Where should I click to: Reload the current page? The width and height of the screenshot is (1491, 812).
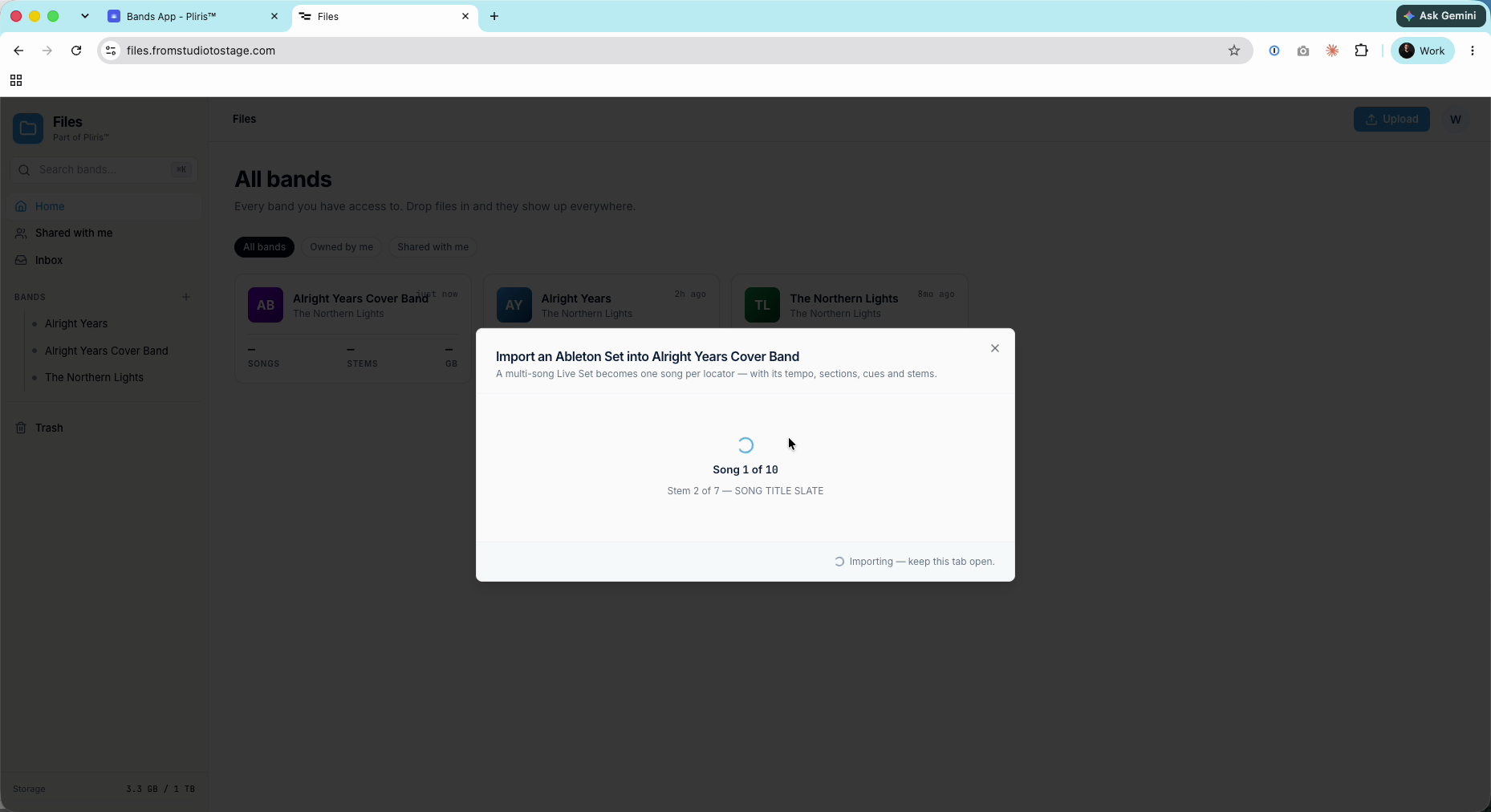click(x=76, y=51)
